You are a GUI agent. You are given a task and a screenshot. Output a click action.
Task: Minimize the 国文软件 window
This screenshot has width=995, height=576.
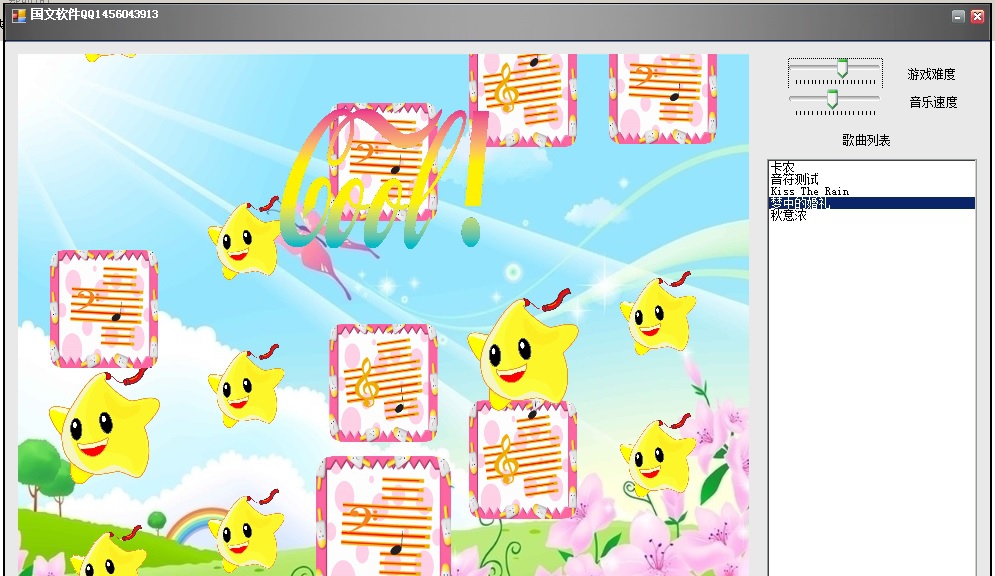[x=958, y=16]
